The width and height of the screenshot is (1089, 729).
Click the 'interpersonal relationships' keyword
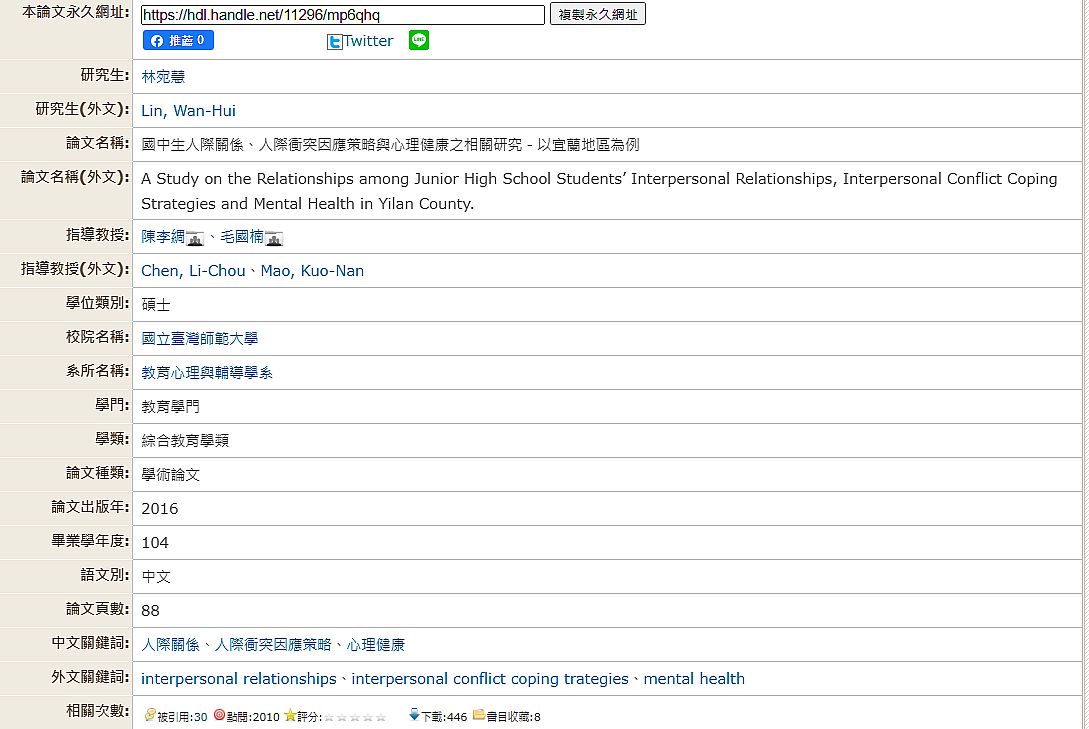(239, 679)
